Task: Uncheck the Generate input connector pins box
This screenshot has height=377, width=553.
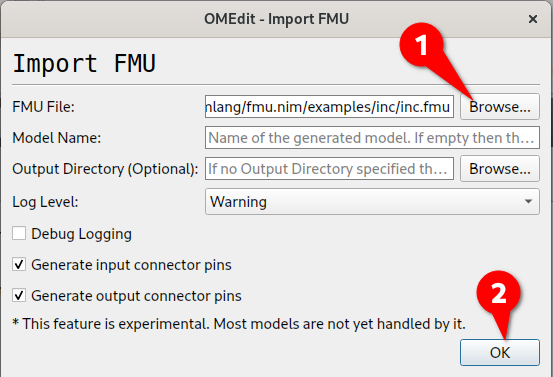Action: 19,264
